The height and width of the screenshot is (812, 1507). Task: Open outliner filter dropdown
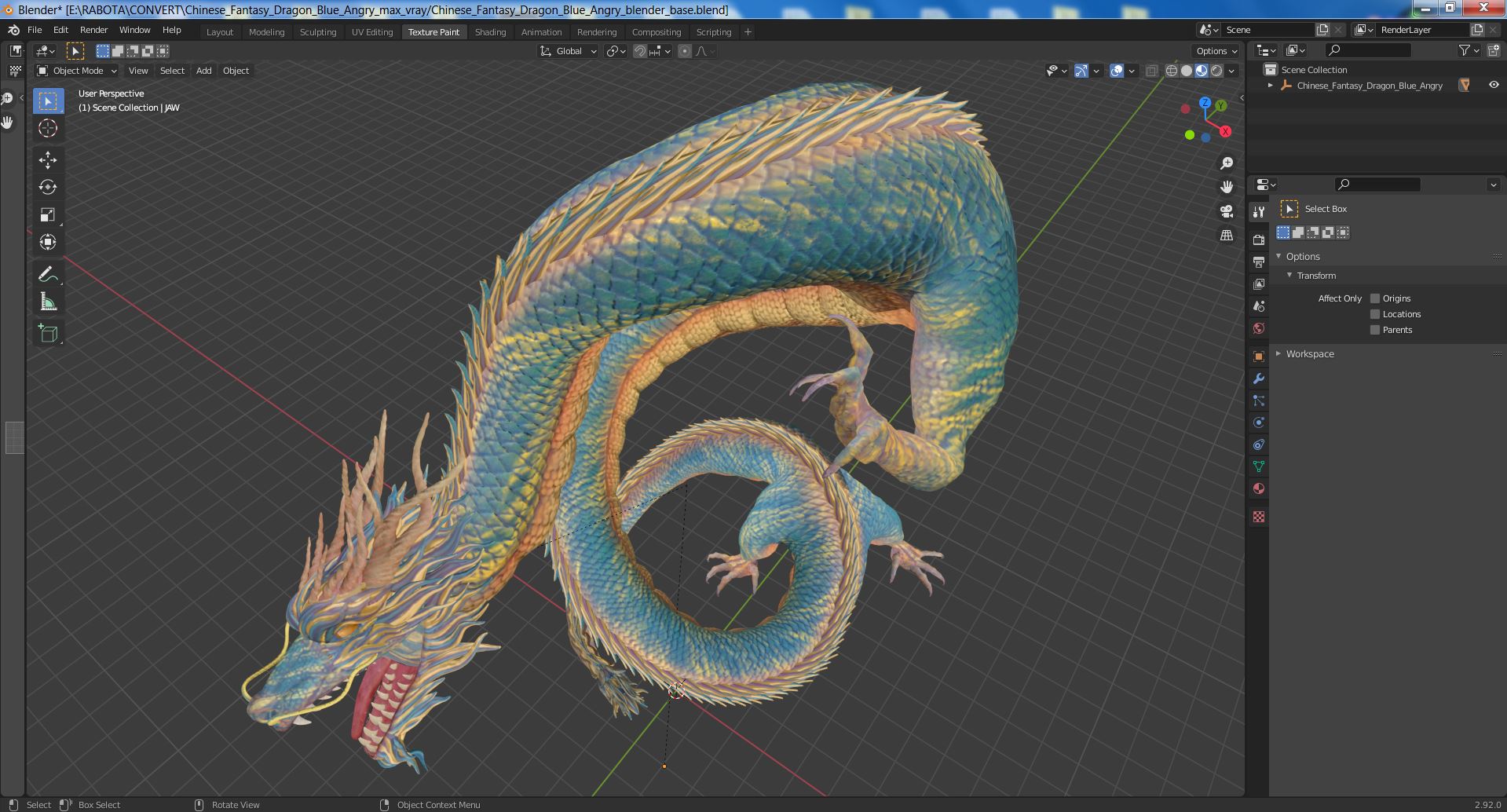pyautogui.click(x=1469, y=50)
